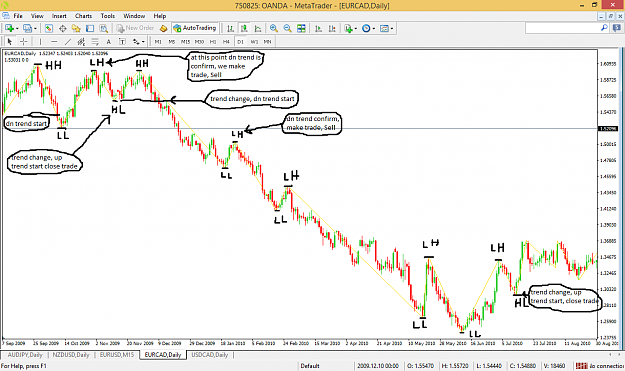
Task: Open the Strategy Tester icon
Action: (104, 28)
